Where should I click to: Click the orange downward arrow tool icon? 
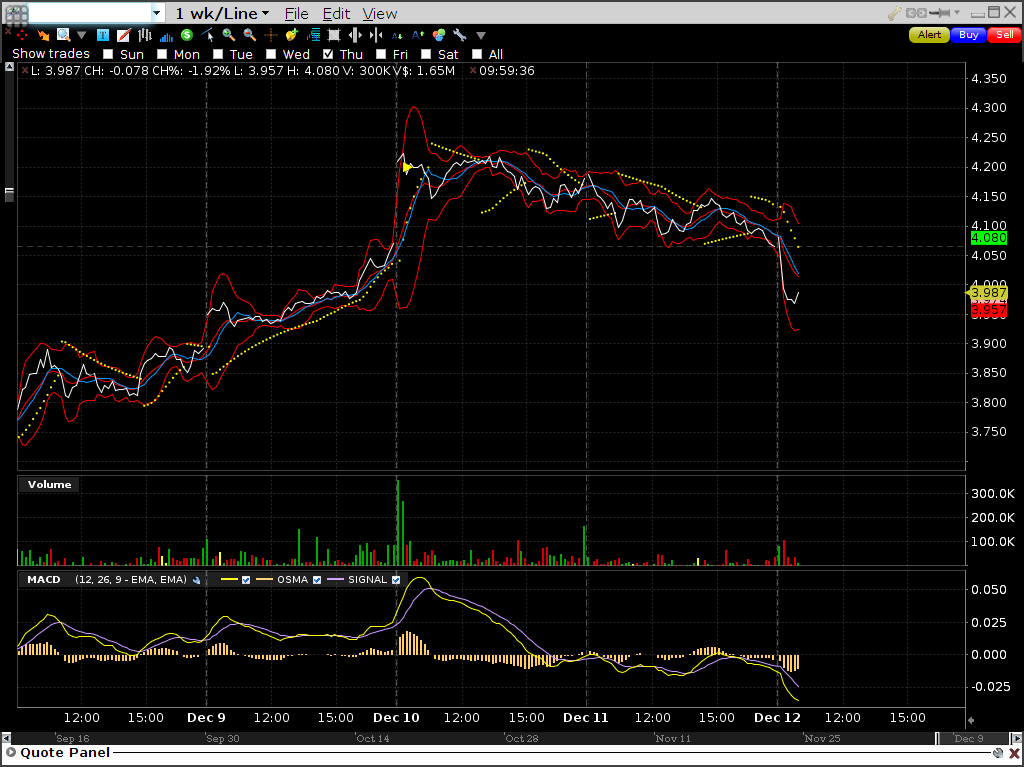(42, 35)
